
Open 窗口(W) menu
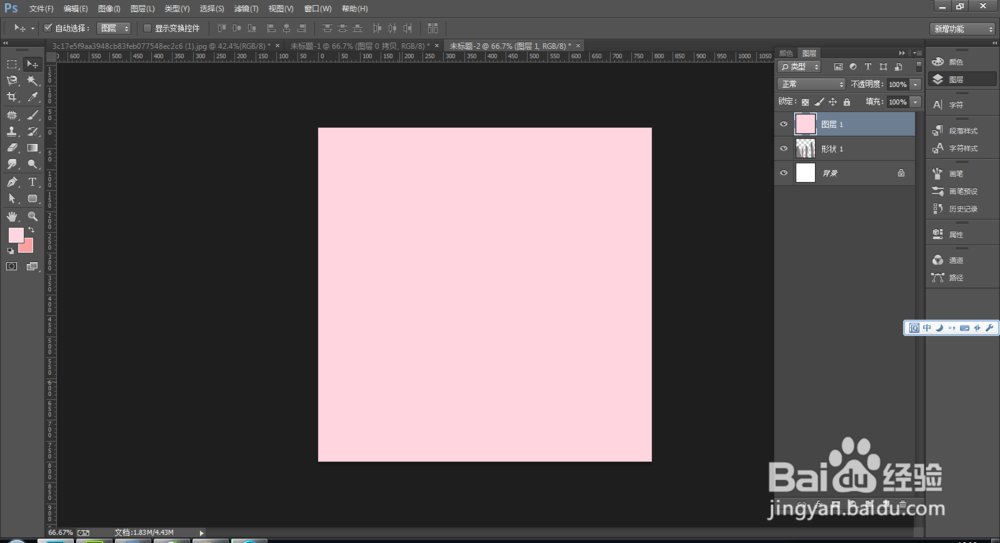[318, 9]
